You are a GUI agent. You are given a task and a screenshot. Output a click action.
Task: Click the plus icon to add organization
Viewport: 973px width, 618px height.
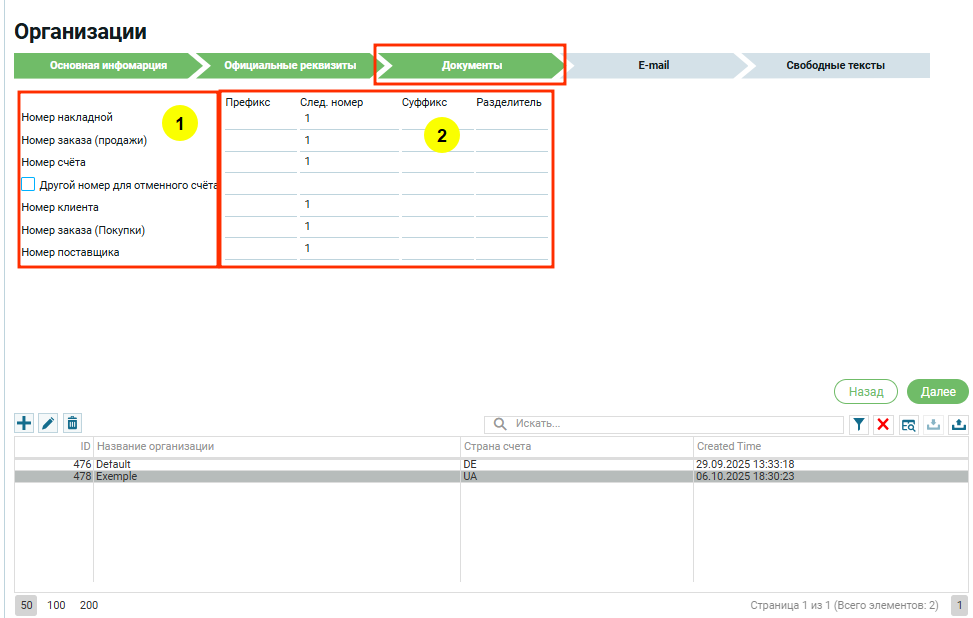(x=25, y=424)
